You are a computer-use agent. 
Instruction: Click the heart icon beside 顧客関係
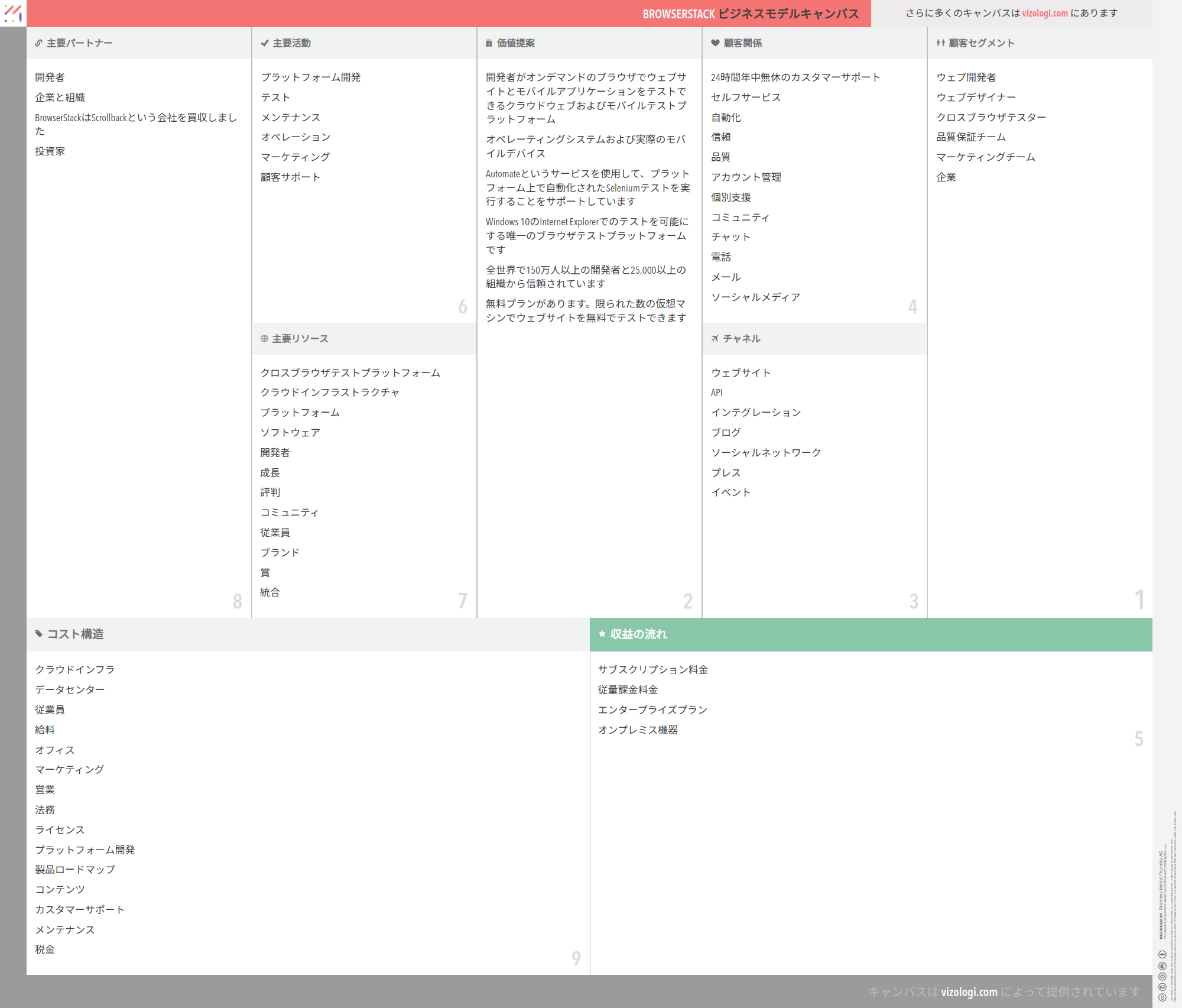coord(715,43)
